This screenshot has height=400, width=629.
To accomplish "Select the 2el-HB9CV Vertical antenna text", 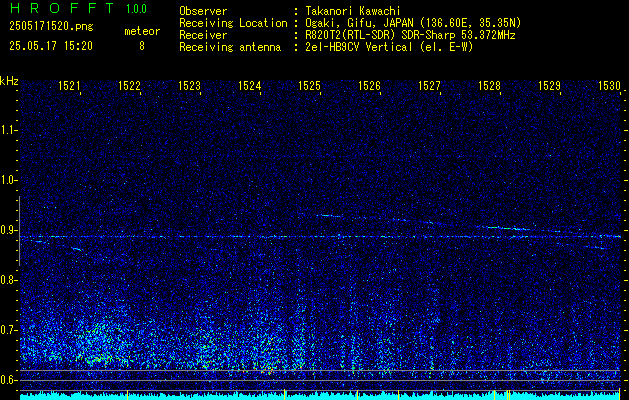I will 389,47.
